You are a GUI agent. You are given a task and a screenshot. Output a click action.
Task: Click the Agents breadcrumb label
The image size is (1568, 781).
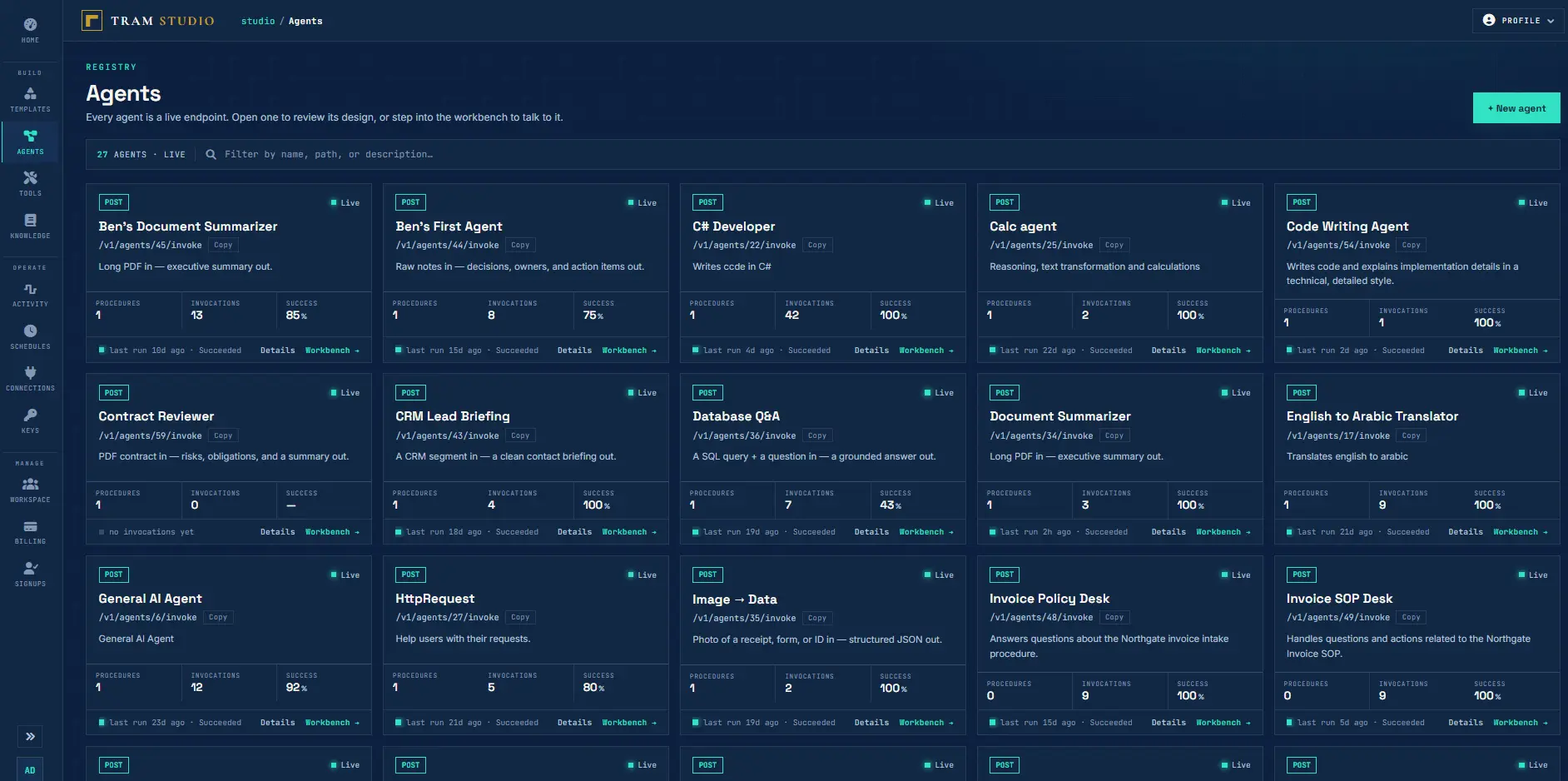305,21
